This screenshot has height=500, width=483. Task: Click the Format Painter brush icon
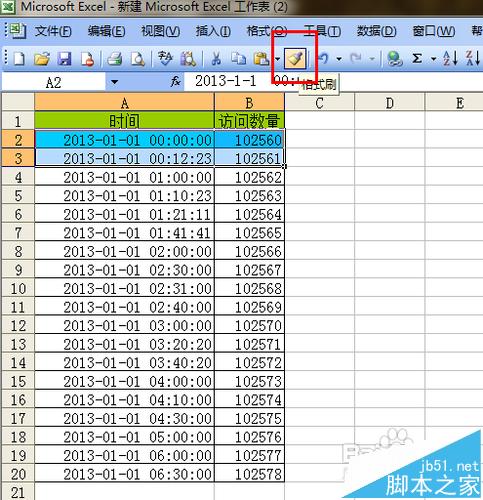[295, 59]
